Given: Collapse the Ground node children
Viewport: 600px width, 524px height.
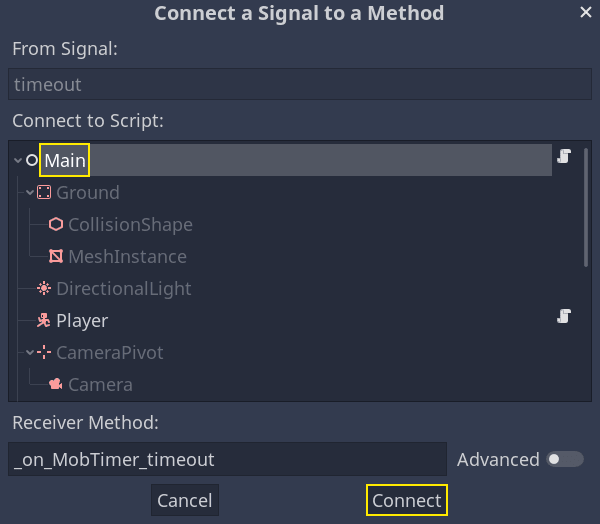Looking at the screenshot, I should coord(30,192).
